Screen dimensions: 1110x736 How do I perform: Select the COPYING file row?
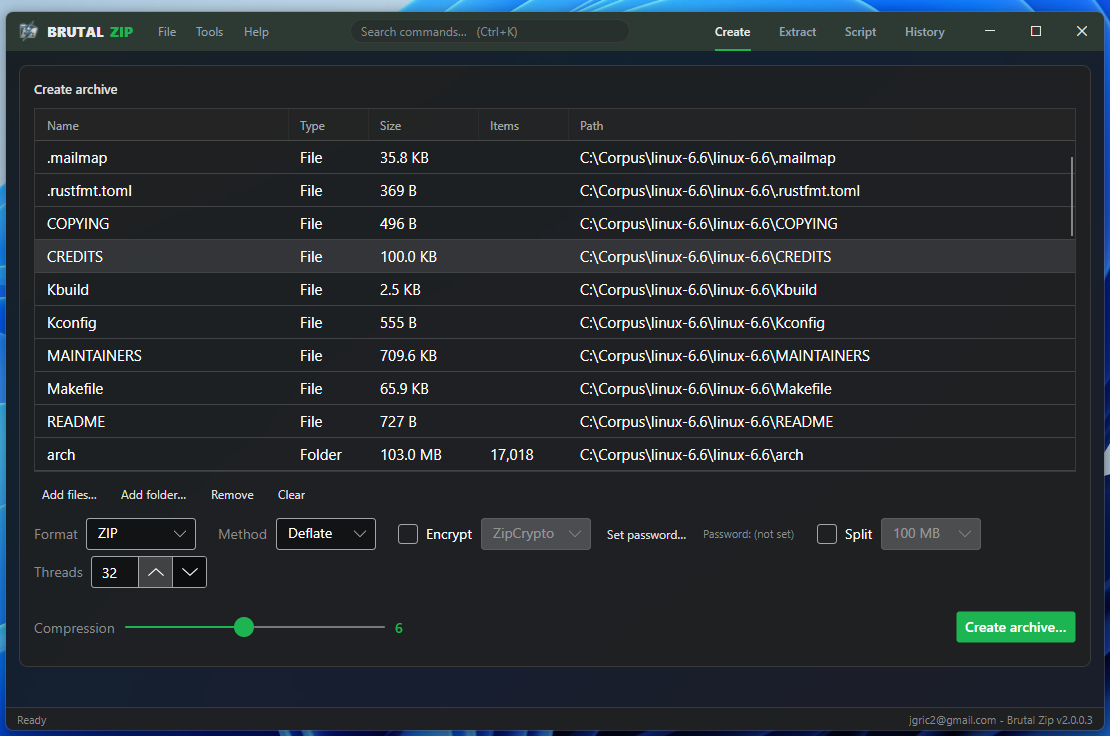coord(554,224)
